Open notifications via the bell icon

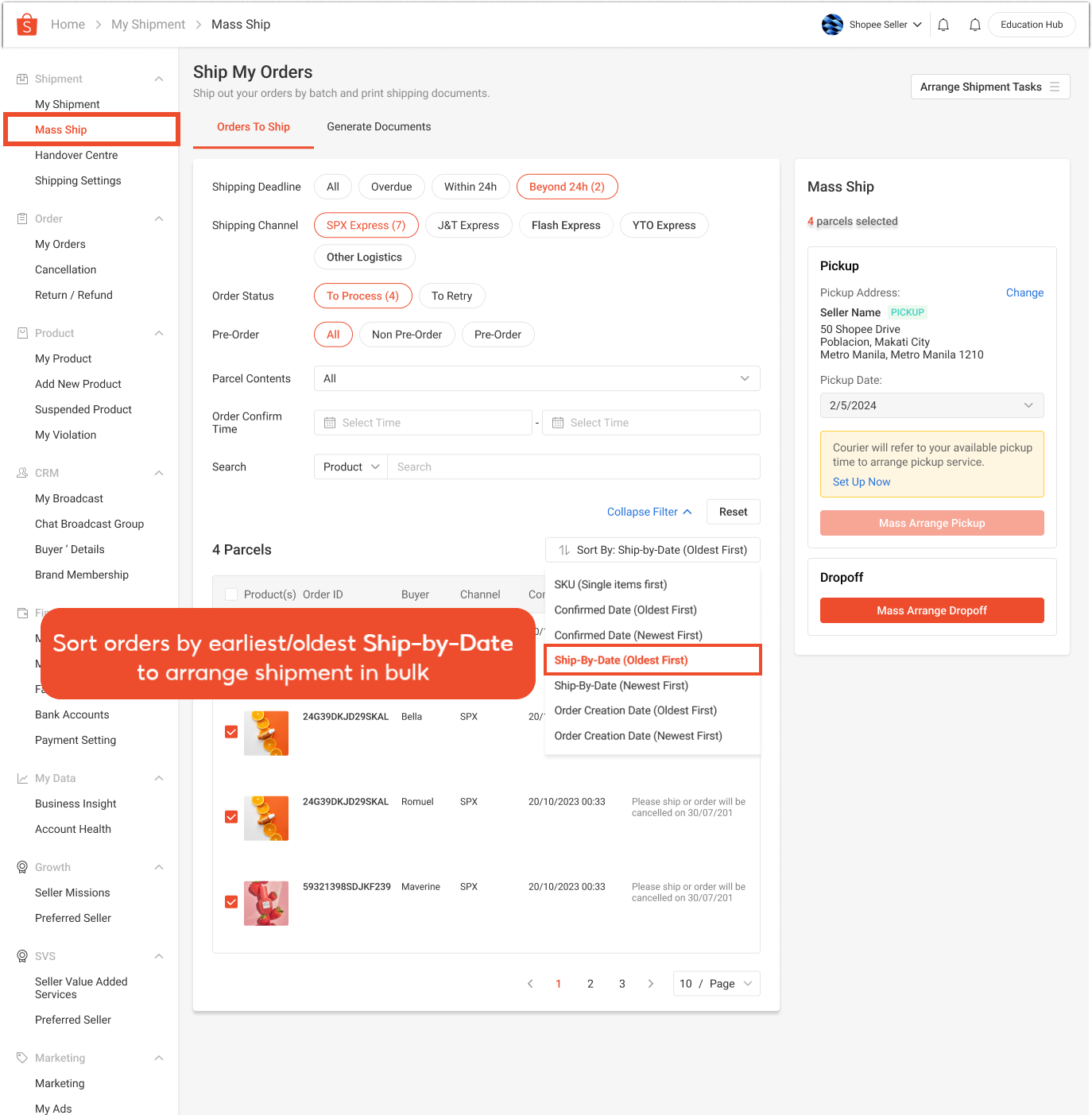(943, 25)
